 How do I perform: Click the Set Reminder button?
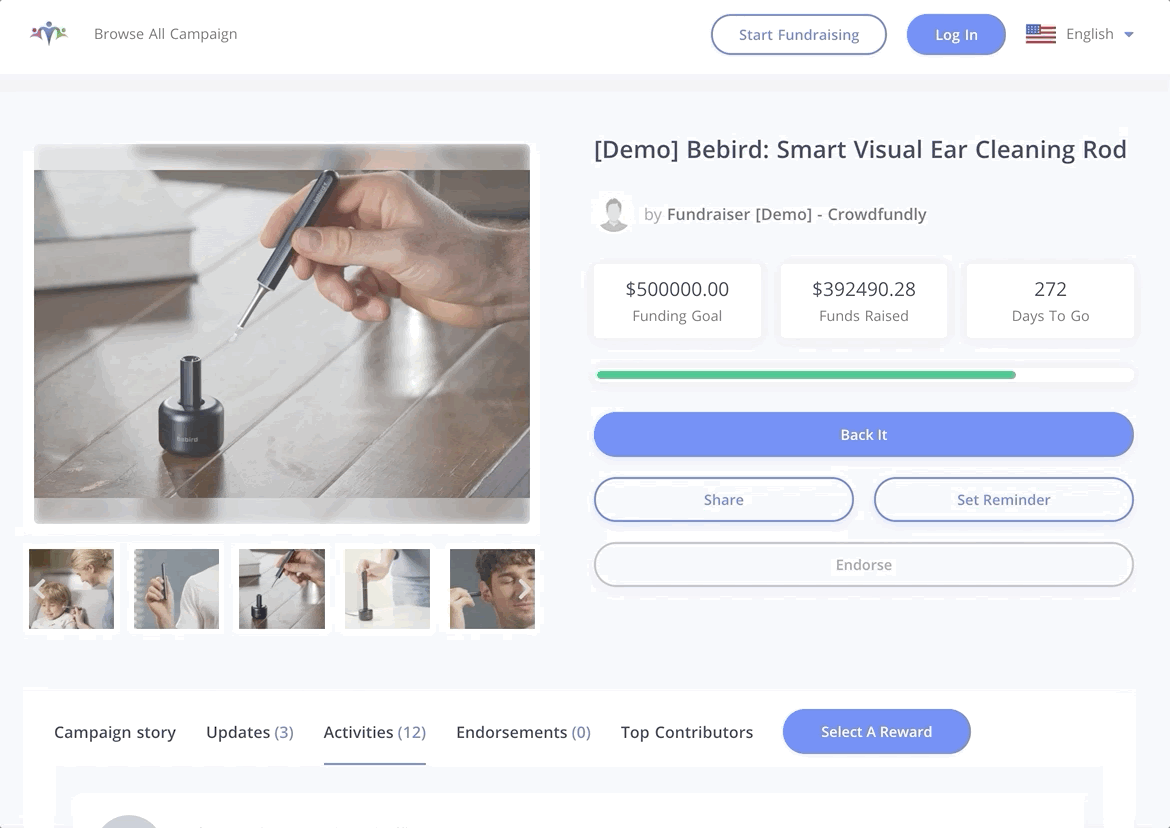click(1004, 500)
